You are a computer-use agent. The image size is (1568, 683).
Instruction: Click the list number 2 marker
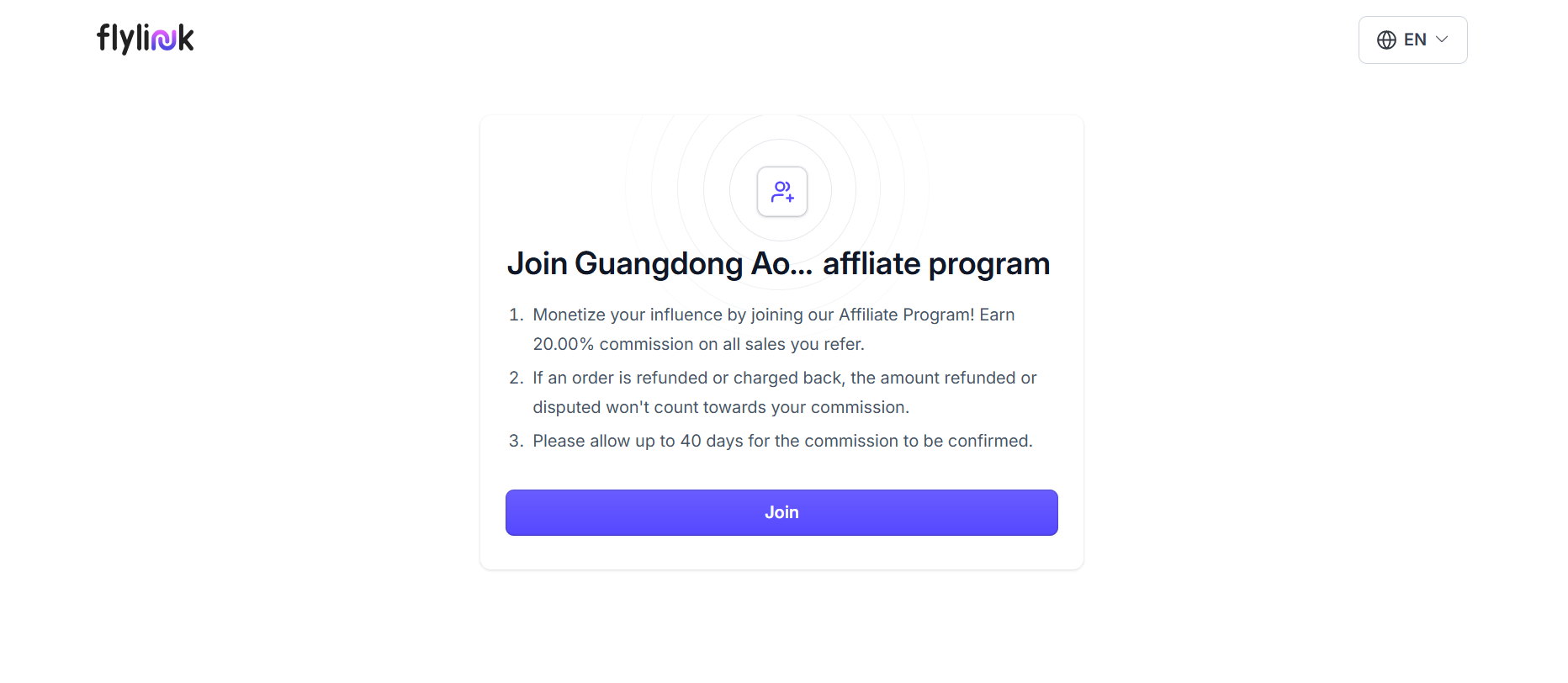tap(516, 378)
